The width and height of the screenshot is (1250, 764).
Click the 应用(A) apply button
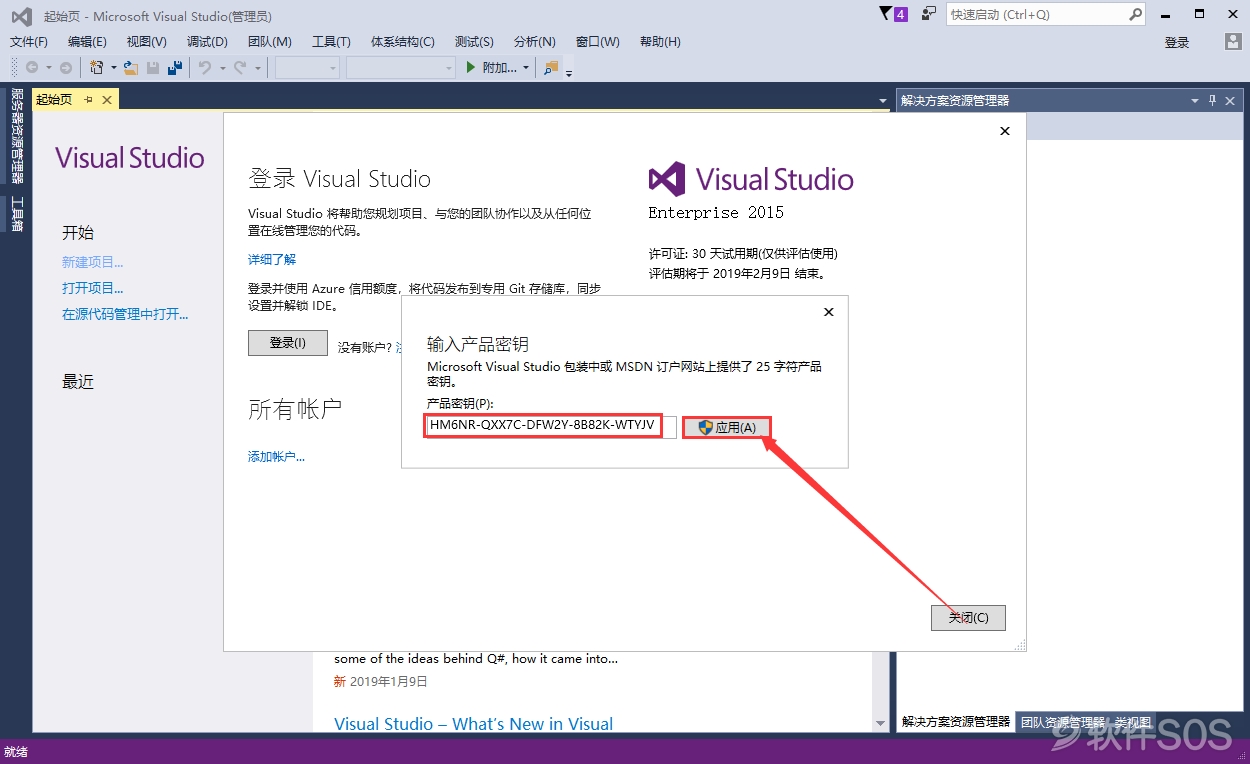coord(727,427)
